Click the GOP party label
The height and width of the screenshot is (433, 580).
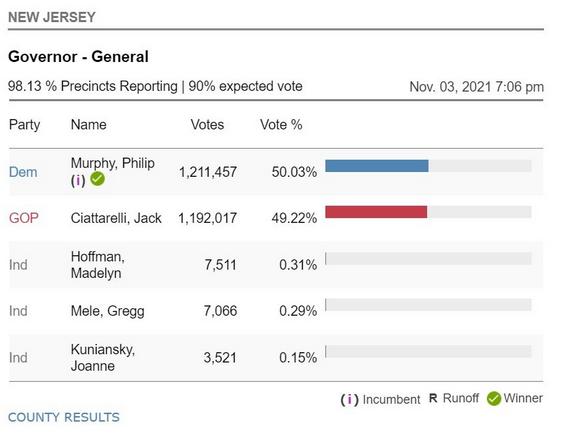pyautogui.click(x=24, y=218)
